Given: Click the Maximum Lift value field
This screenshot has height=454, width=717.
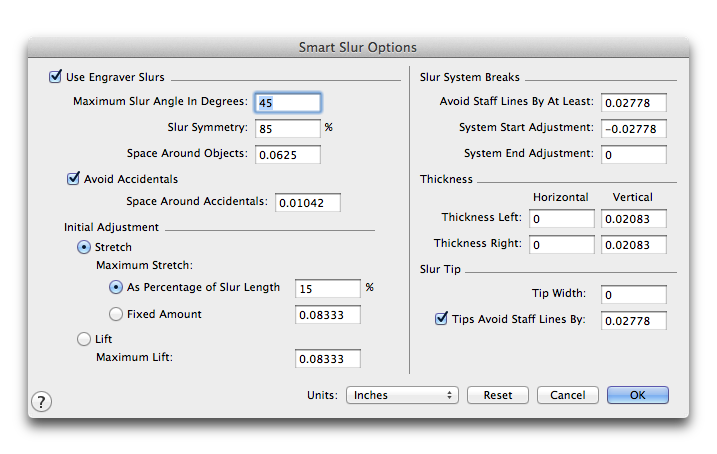Looking at the screenshot, I should (328, 358).
